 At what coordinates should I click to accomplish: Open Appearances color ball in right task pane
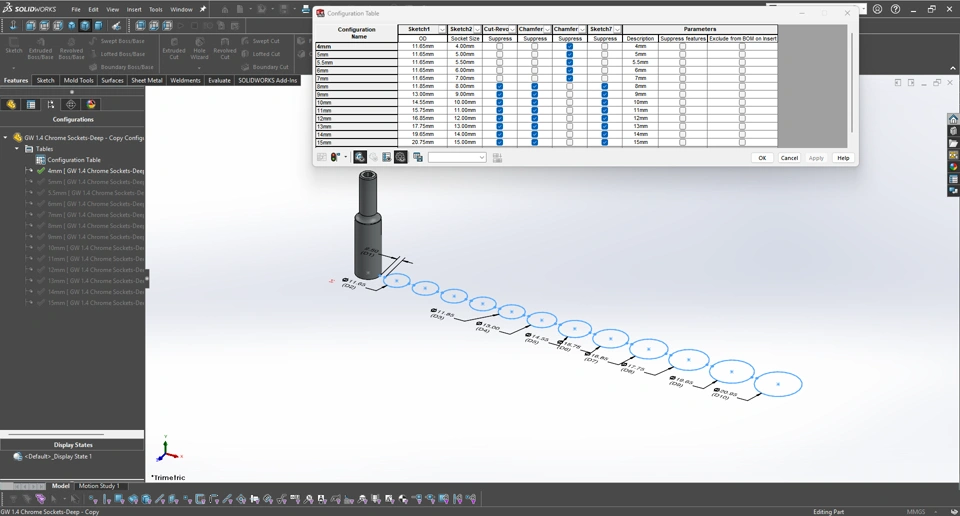tap(953, 166)
